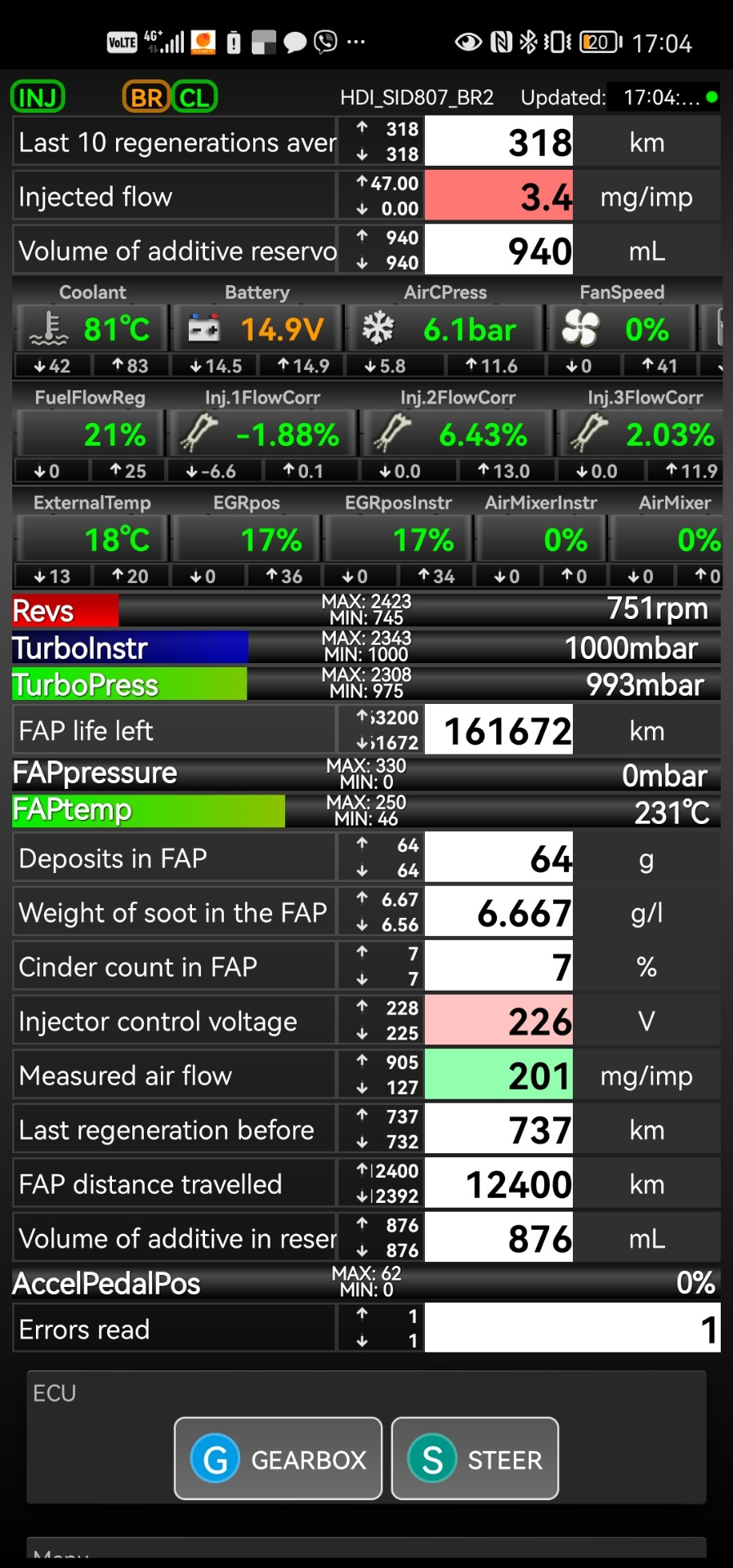Tap the AirMixerInstr 0% gauge
Viewport: 733px width, 1568px height.
coord(541,540)
